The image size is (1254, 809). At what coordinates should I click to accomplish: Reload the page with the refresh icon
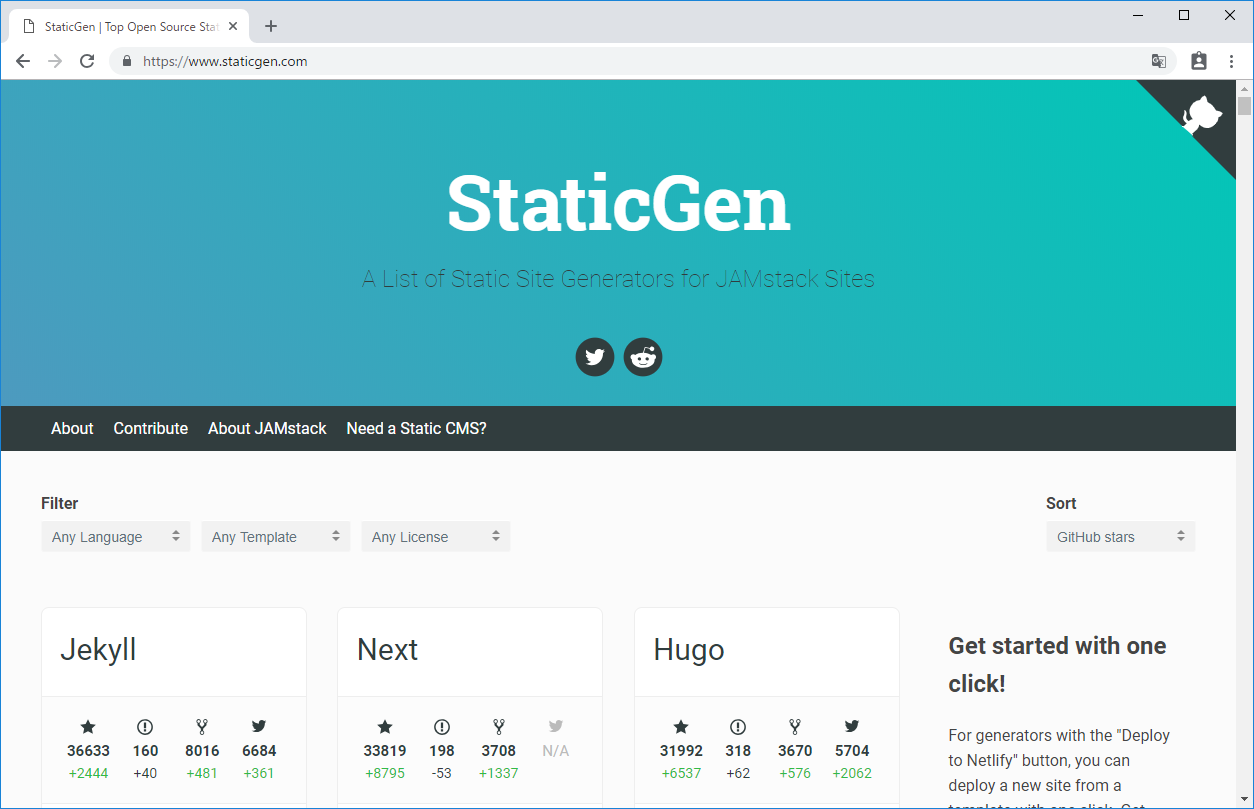pos(87,61)
